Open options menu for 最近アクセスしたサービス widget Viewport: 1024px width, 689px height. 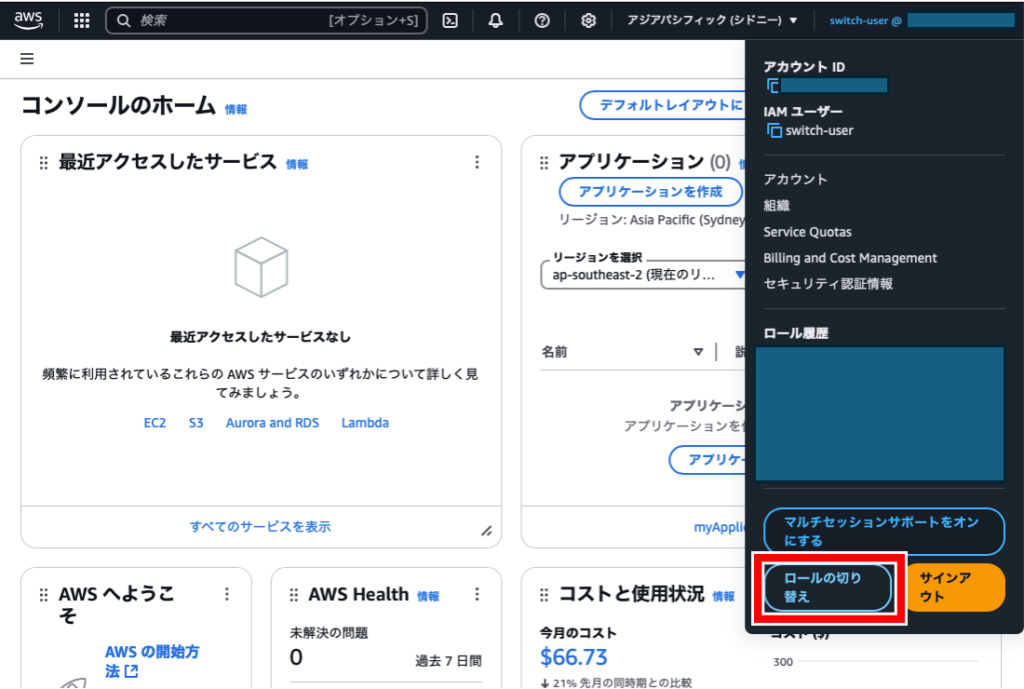pos(477,163)
